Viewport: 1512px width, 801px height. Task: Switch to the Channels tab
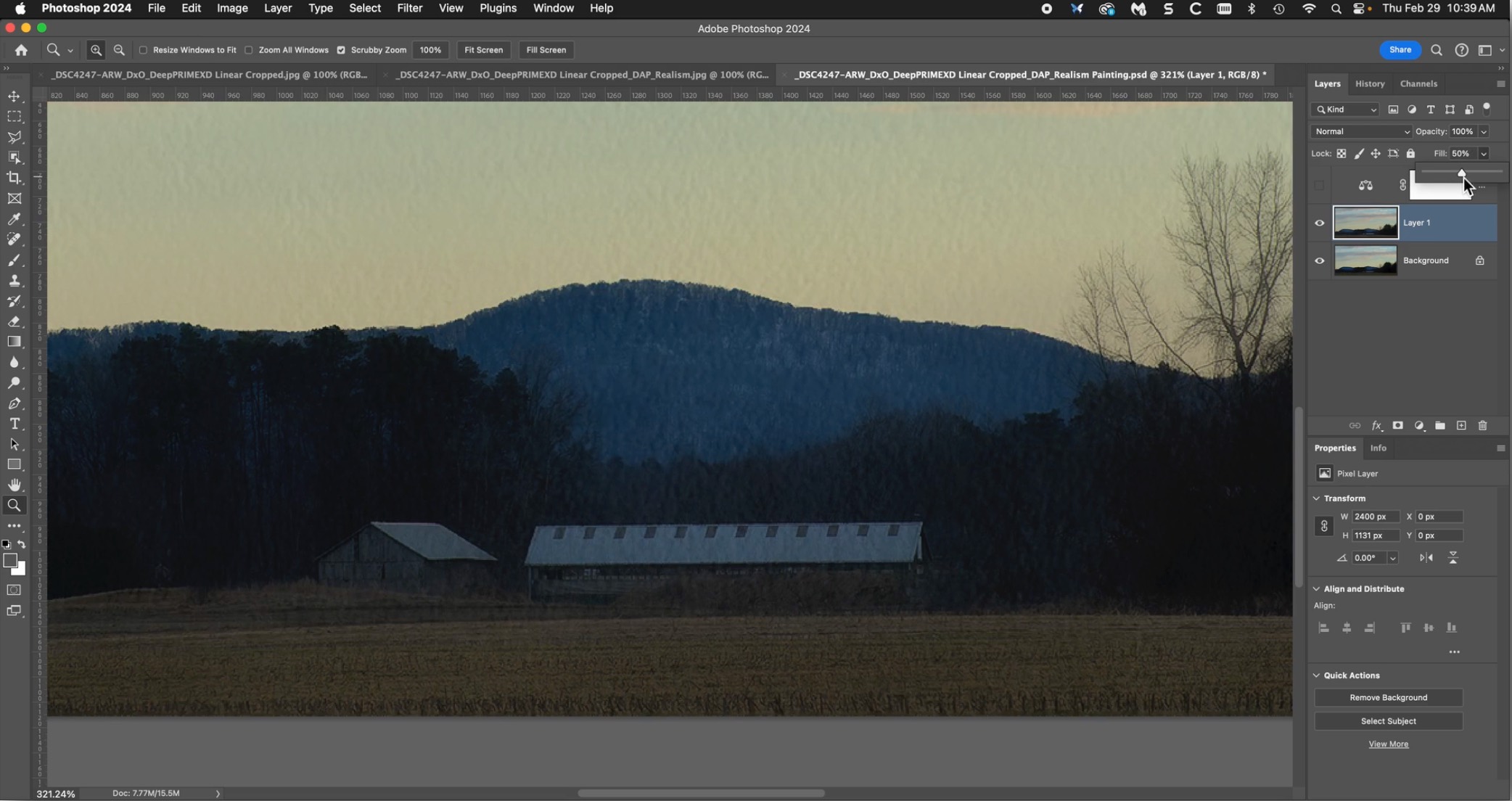[1418, 83]
